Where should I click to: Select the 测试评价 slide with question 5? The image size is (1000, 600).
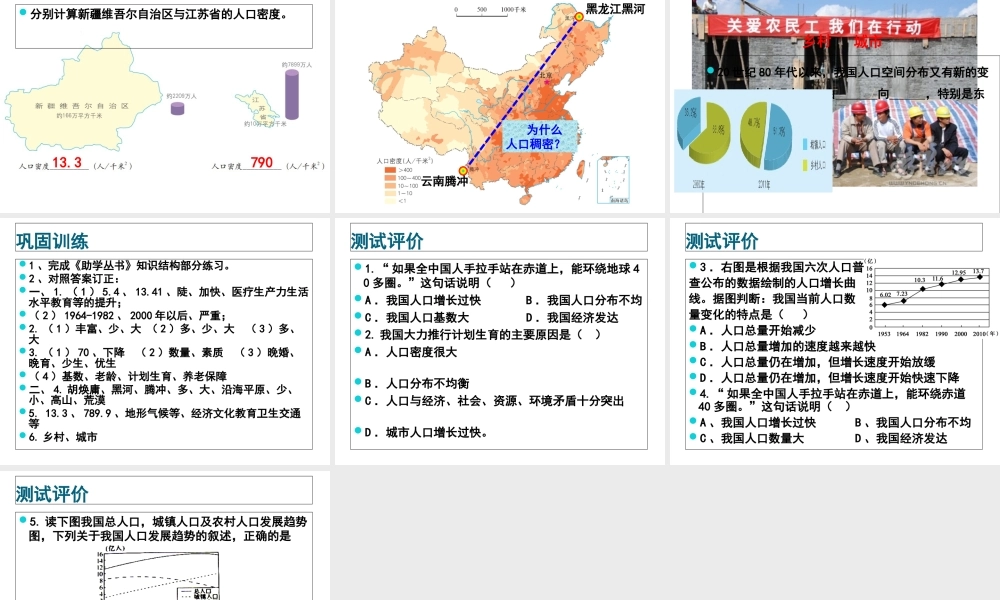165,536
